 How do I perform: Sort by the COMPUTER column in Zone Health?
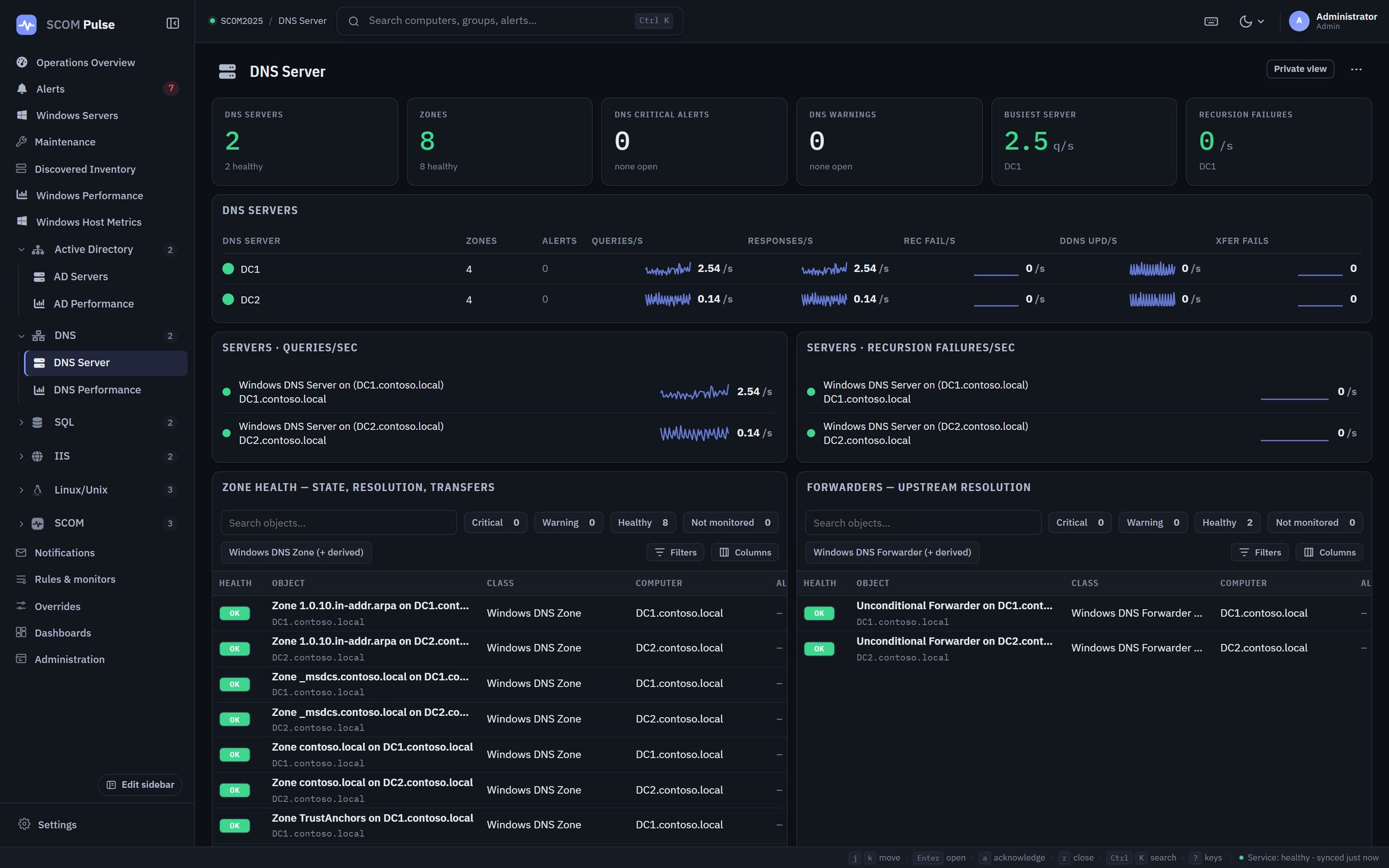[659, 583]
